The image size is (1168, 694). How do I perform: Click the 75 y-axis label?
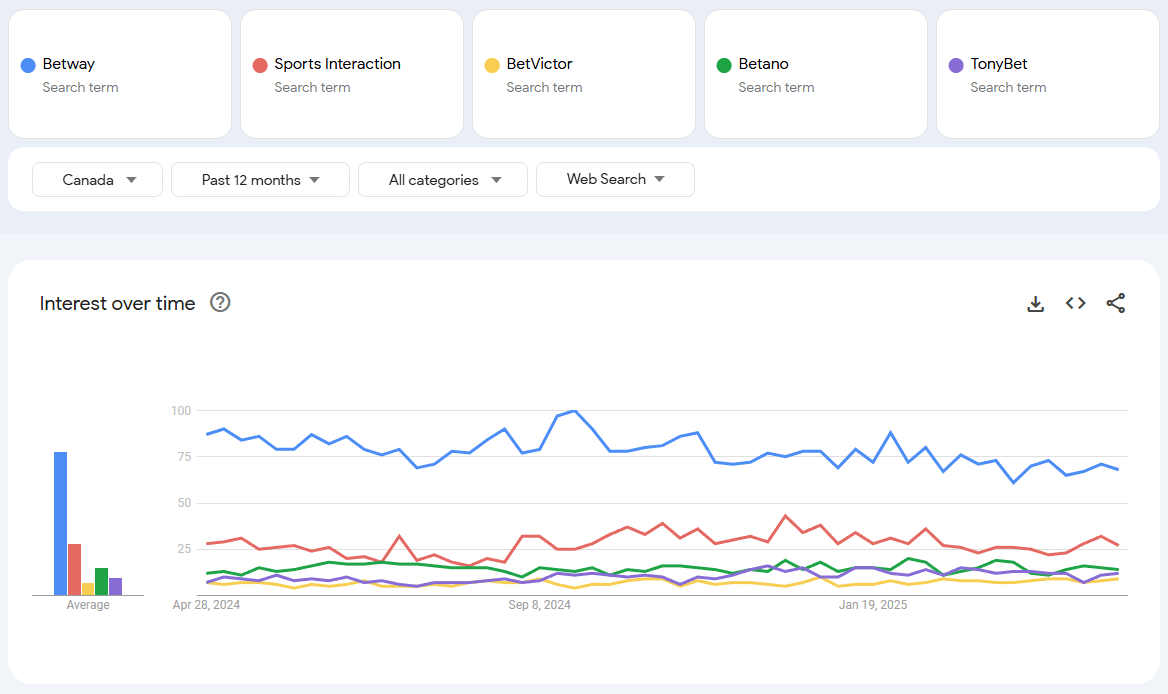184,457
